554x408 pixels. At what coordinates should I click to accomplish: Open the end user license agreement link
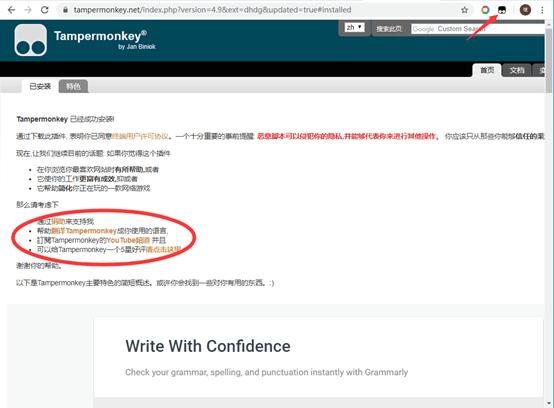tap(140, 136)
